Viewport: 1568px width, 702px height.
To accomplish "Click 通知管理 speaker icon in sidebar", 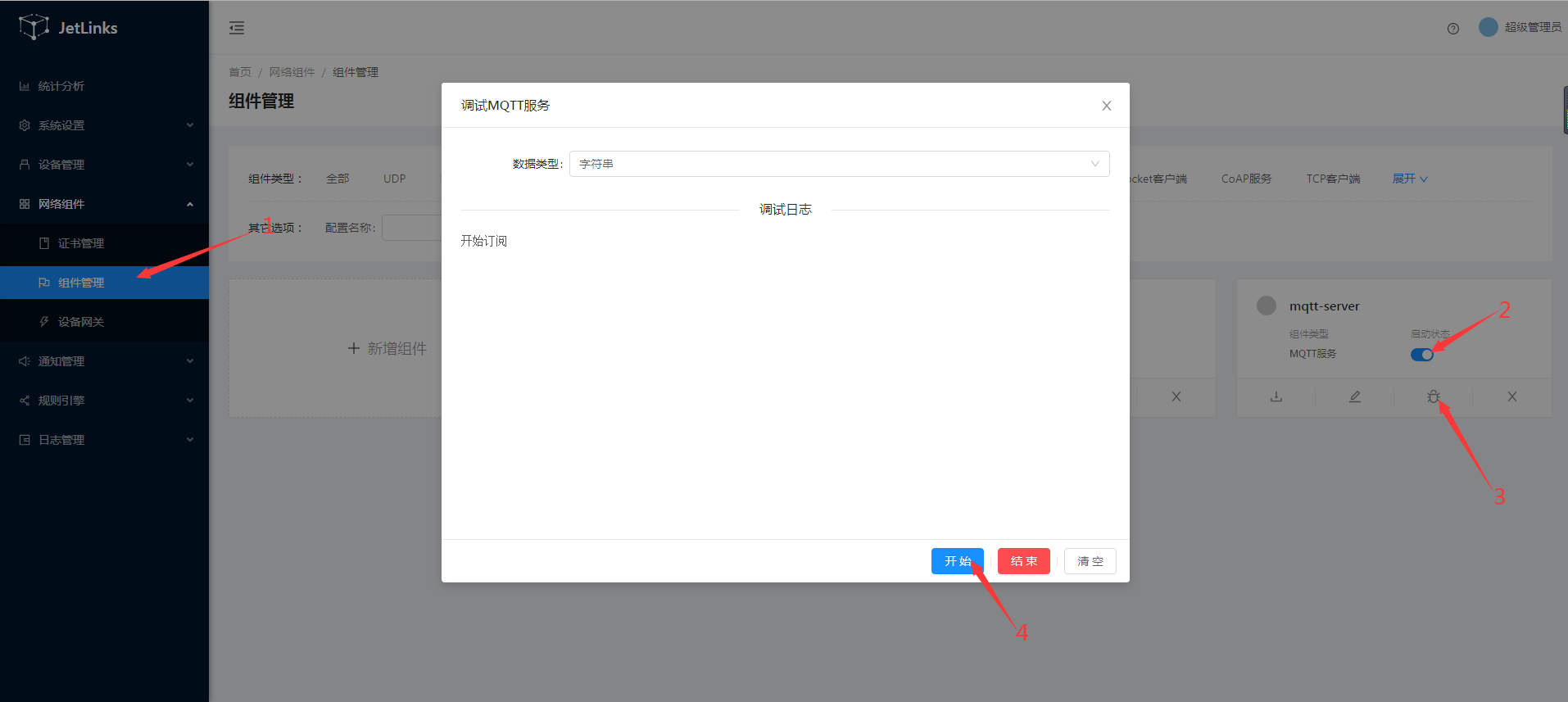I will click(x=25, y=361).
